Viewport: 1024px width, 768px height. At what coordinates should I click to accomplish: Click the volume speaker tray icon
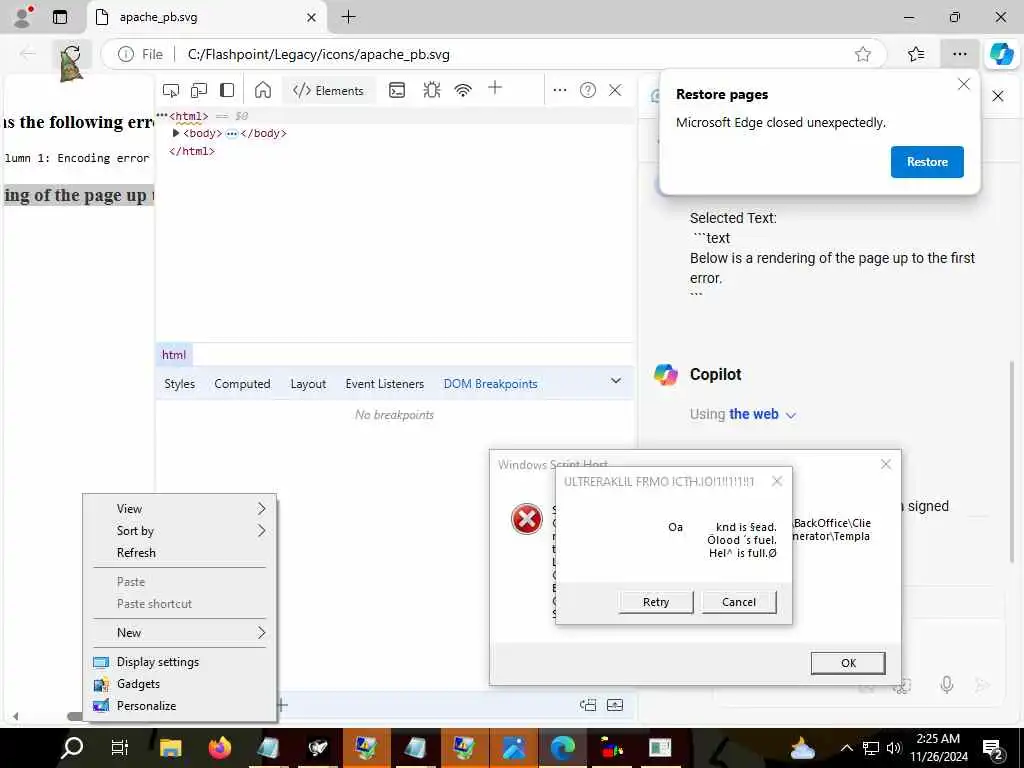point(893,748)
